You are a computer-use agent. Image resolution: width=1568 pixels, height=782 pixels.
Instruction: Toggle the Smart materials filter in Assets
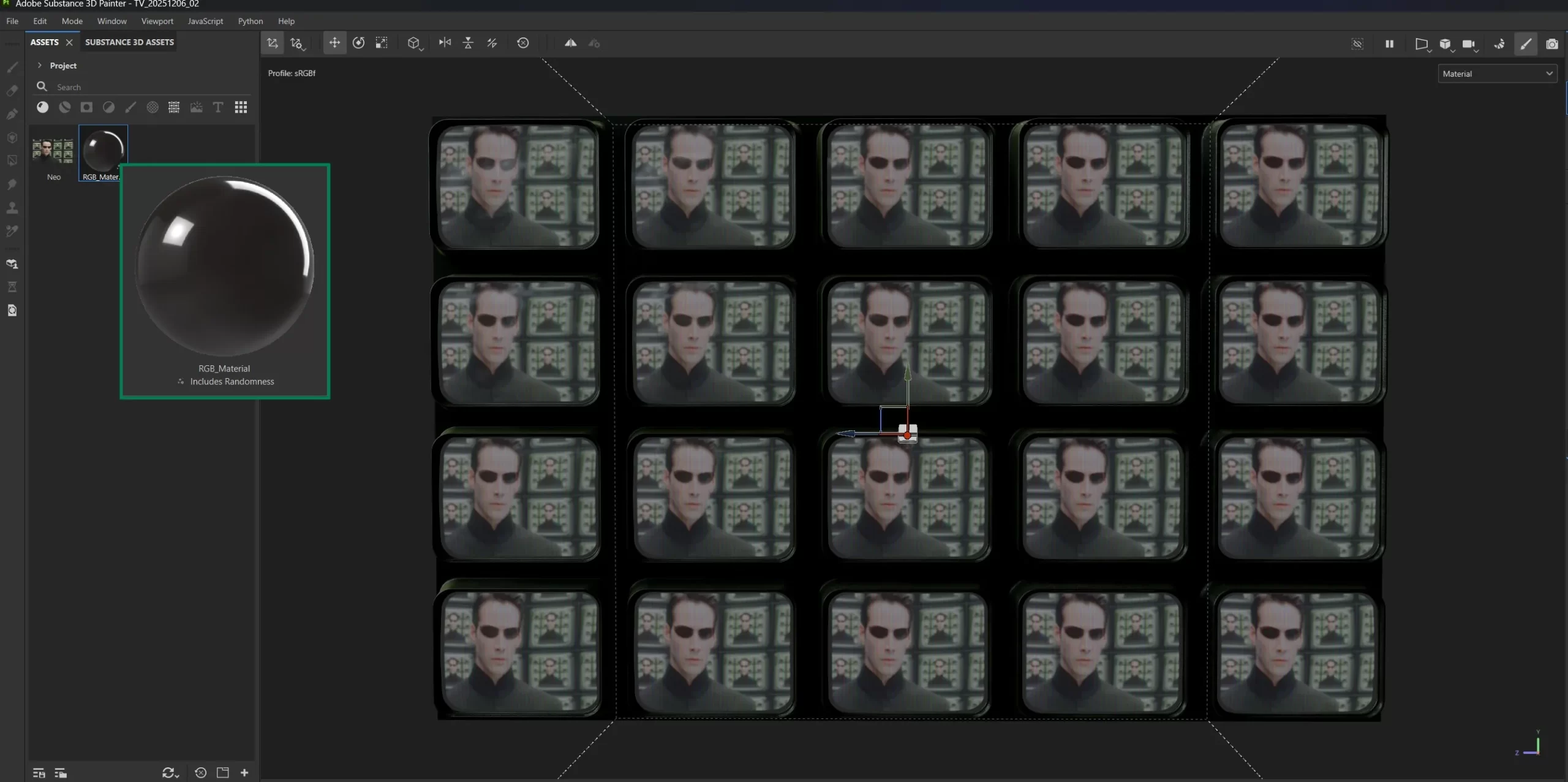[64, 107]
